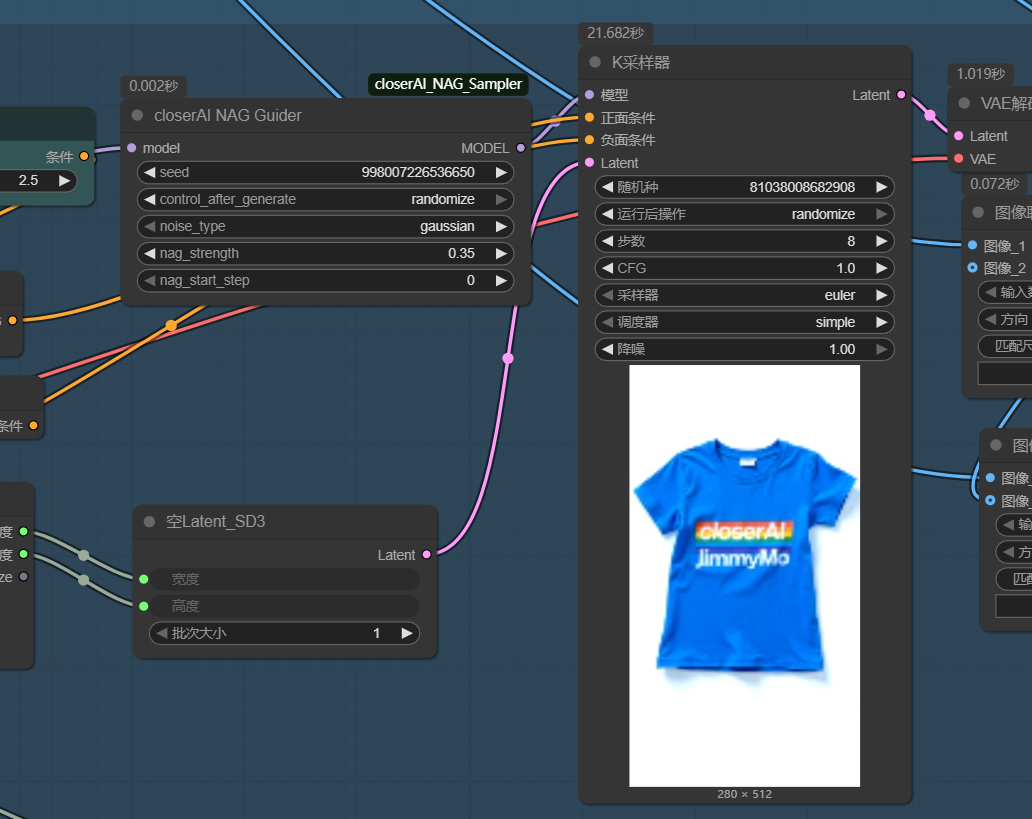Decrease the seed value with left arrow

[x=149, y=172]
